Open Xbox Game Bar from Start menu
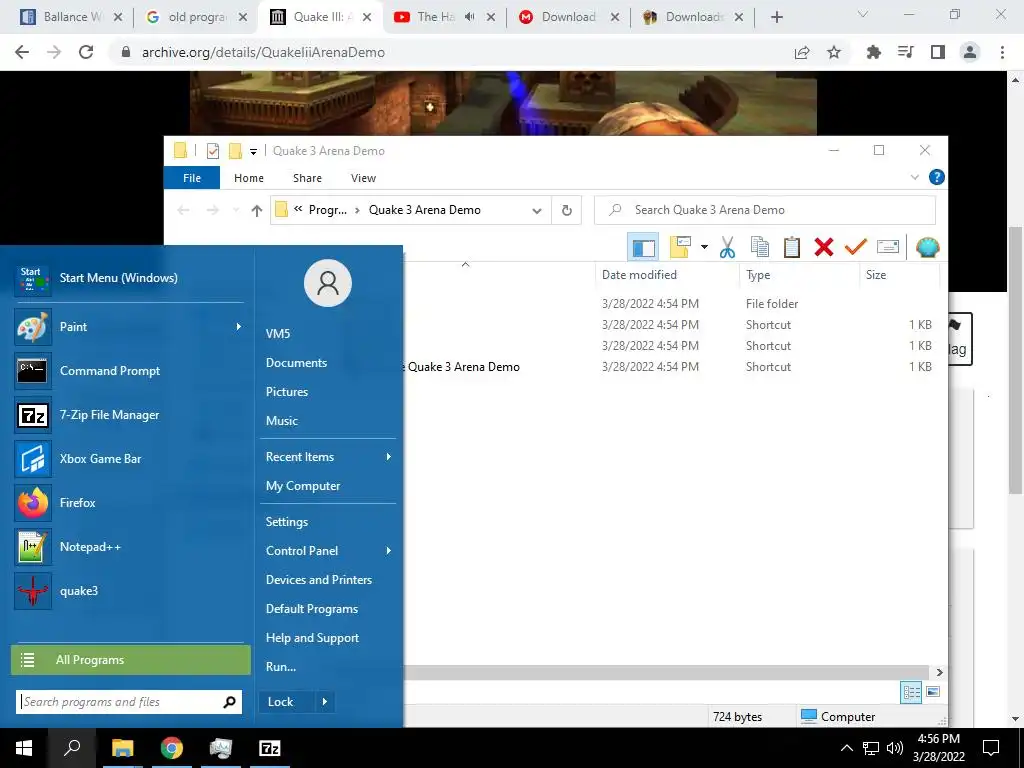This screenshot has height=768, width=1024. click(129, 459)
